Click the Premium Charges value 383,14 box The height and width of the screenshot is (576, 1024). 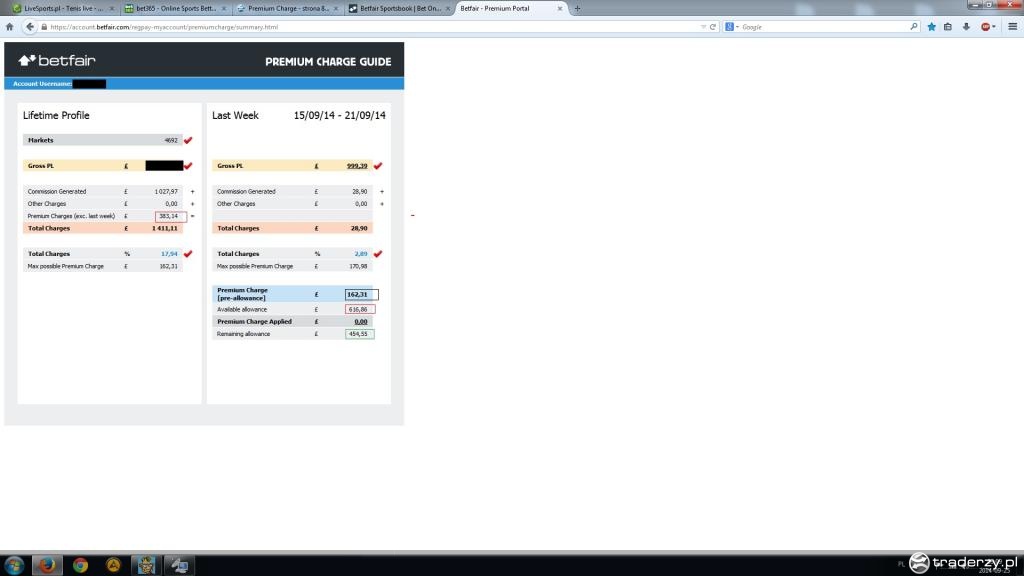170,216
